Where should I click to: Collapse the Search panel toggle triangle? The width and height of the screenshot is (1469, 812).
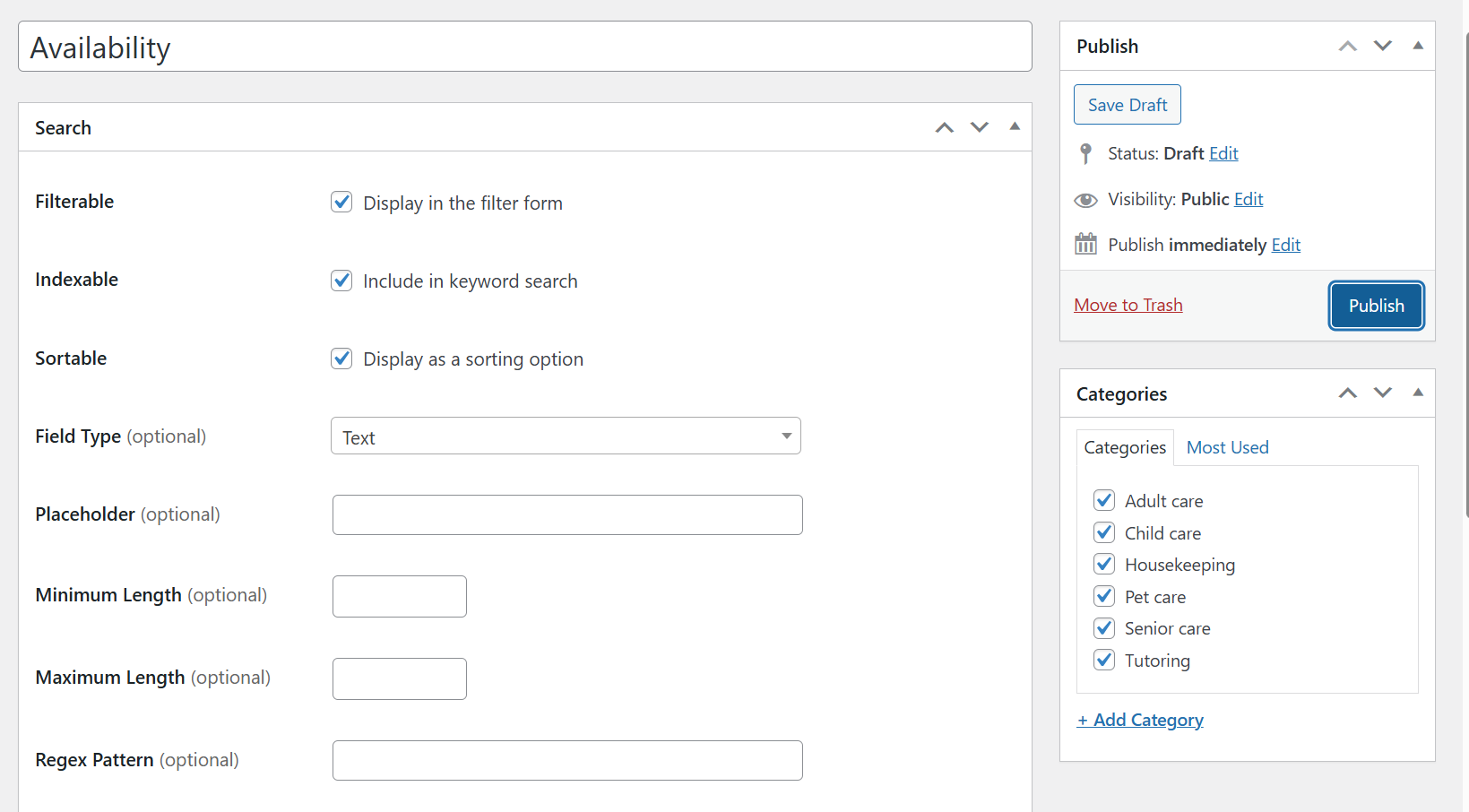(1015, 126)
